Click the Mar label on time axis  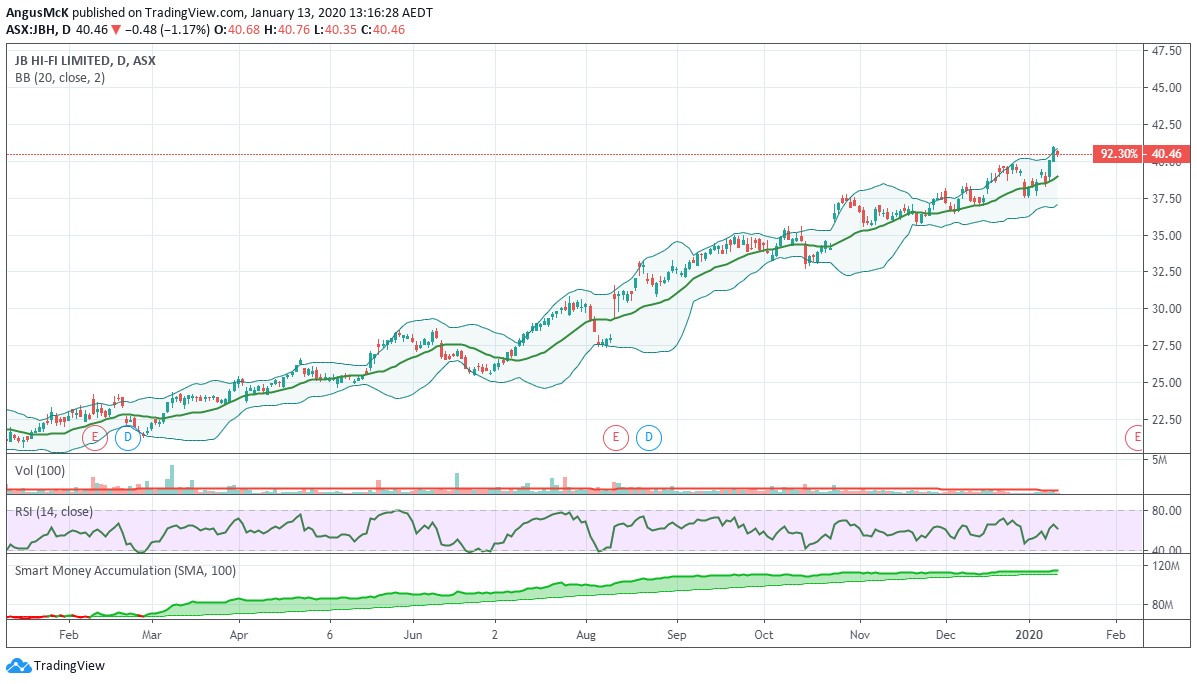point(152,634)
